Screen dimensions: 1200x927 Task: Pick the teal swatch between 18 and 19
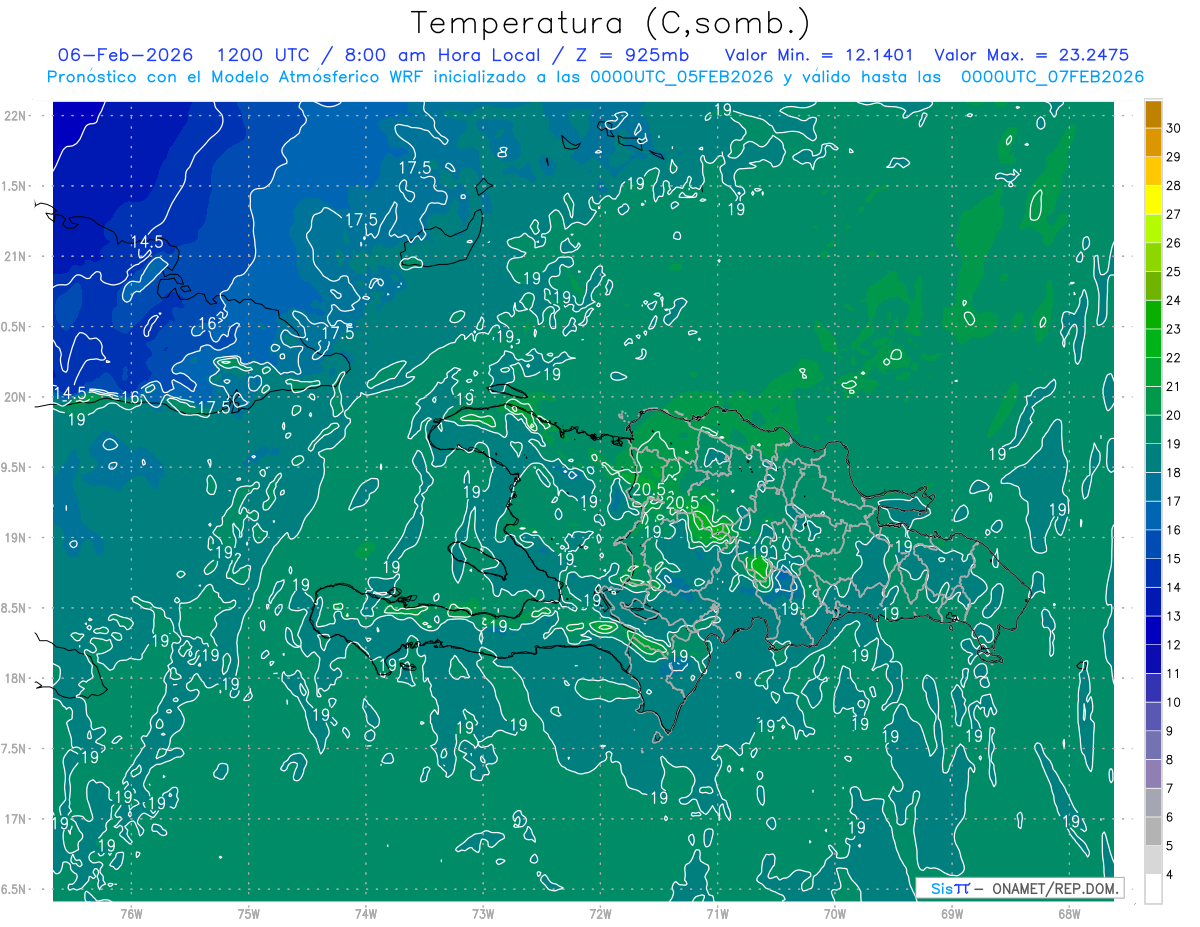coord(1153,458)
